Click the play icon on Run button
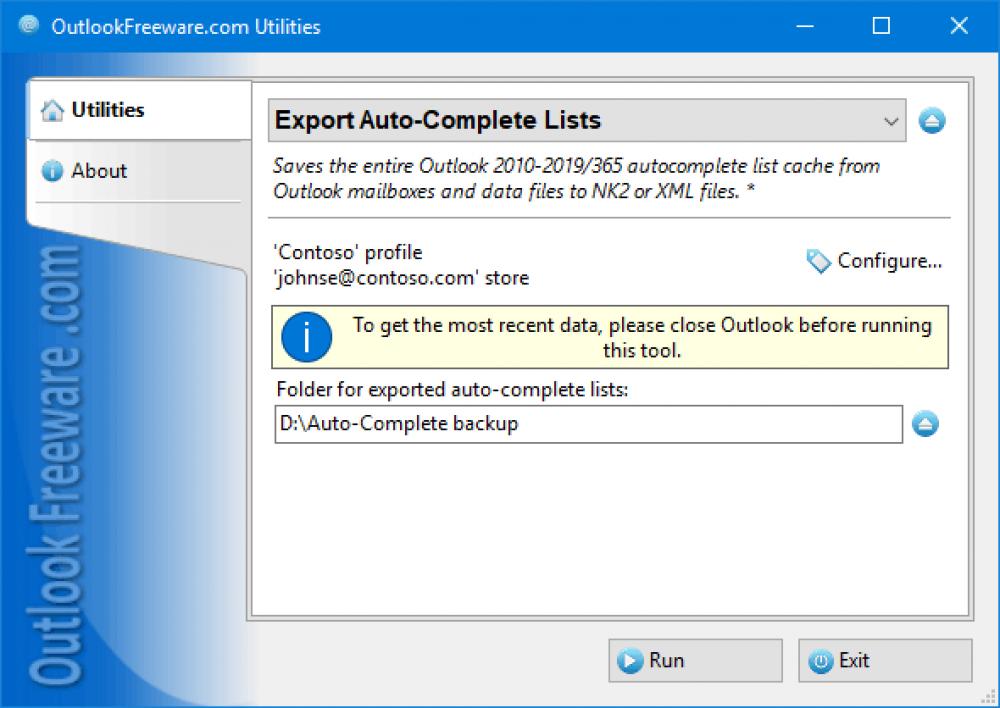1000x708 pixels. [631, 660]
